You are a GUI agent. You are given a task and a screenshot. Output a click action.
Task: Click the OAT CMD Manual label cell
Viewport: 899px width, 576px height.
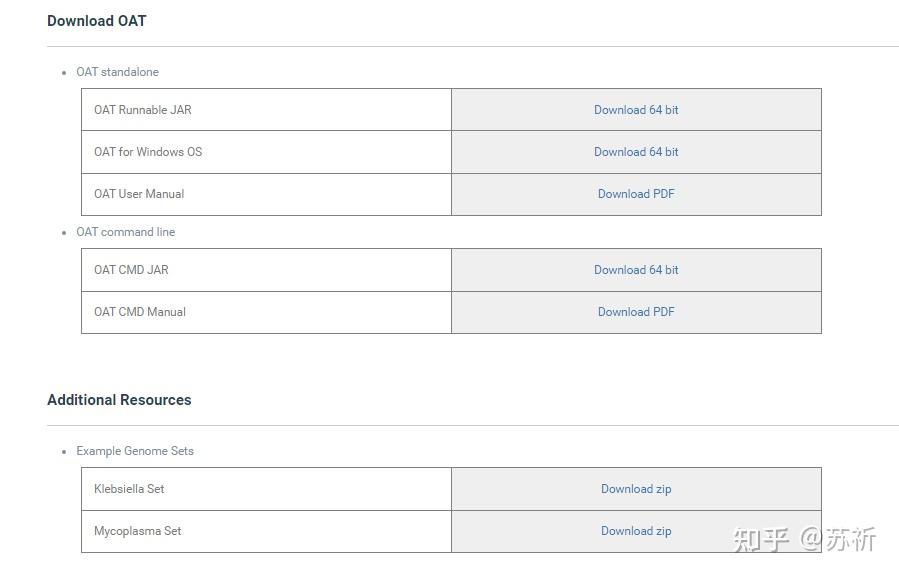tap(266, 312)
